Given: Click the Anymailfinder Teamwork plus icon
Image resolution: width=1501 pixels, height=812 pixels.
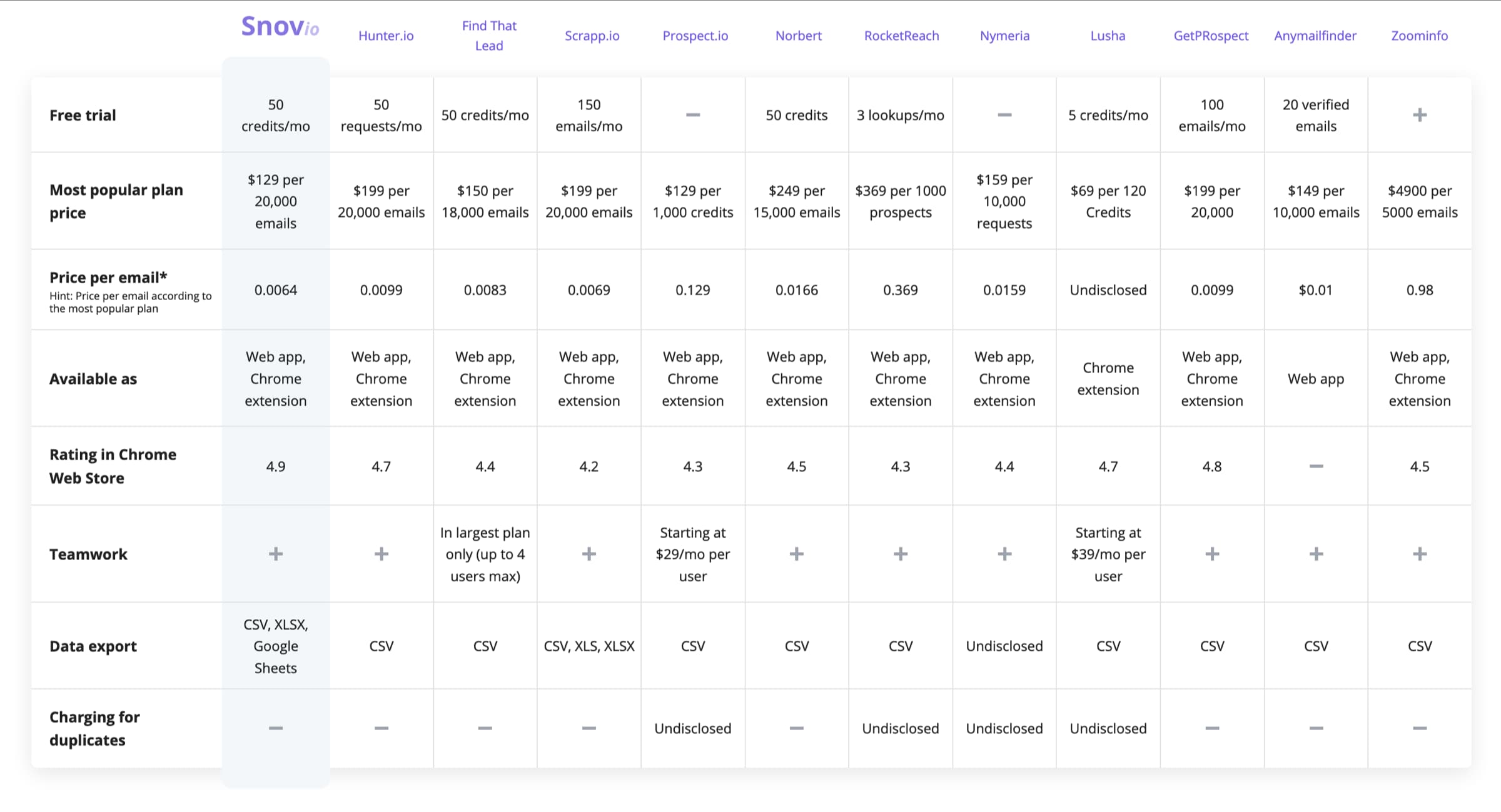Looking at the screenshot, I should click(1316, 554).
